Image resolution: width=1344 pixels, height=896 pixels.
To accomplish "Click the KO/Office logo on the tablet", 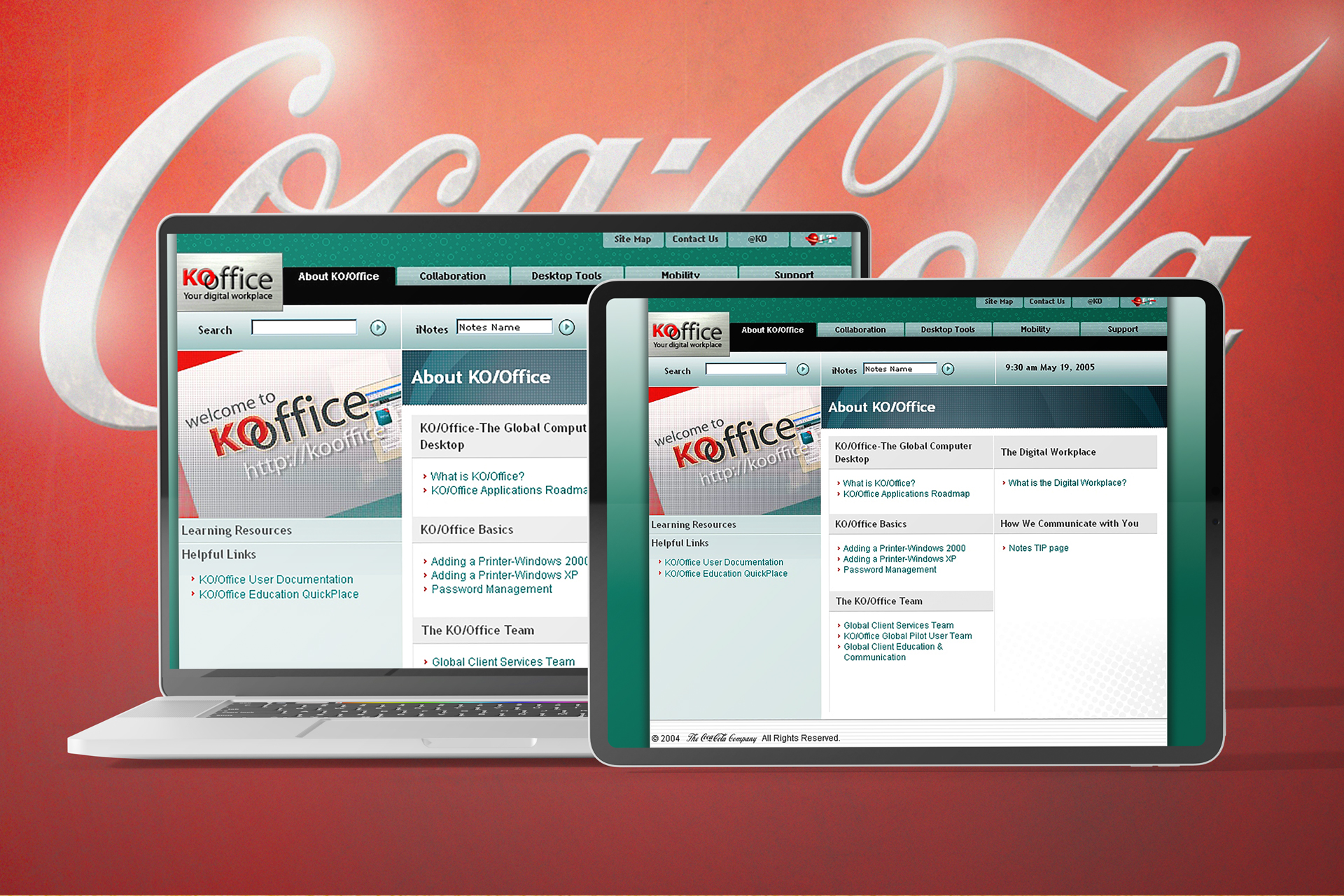I will click(687, 334).
